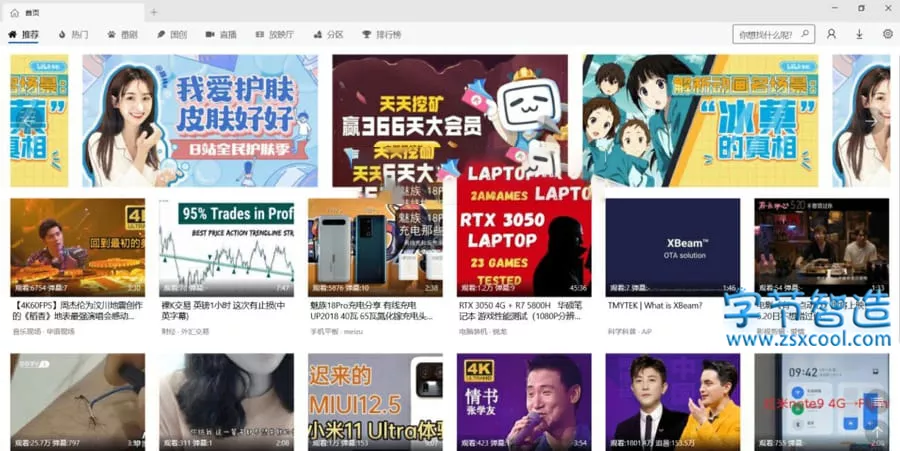Play the 520 restaurant scene thumbnail
Viewport: 900px width, 451px height.
click(821, 247)
